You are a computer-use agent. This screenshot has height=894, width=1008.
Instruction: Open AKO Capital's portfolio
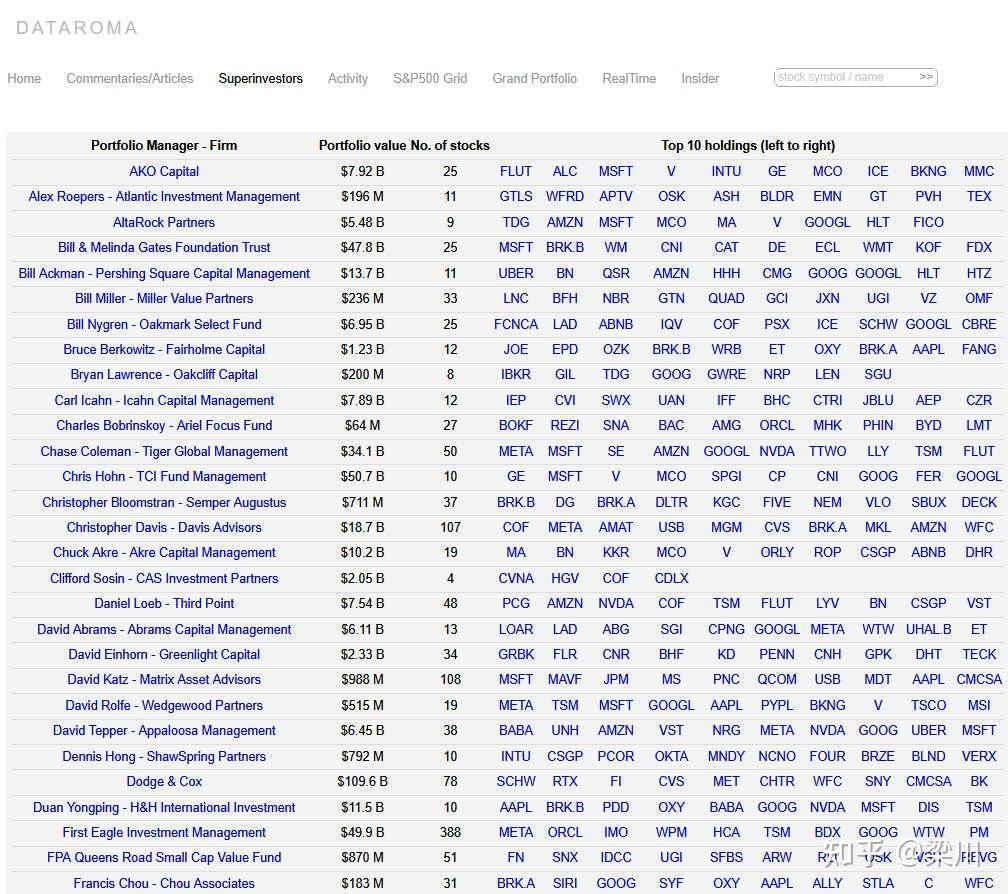[x=164, y=171]
